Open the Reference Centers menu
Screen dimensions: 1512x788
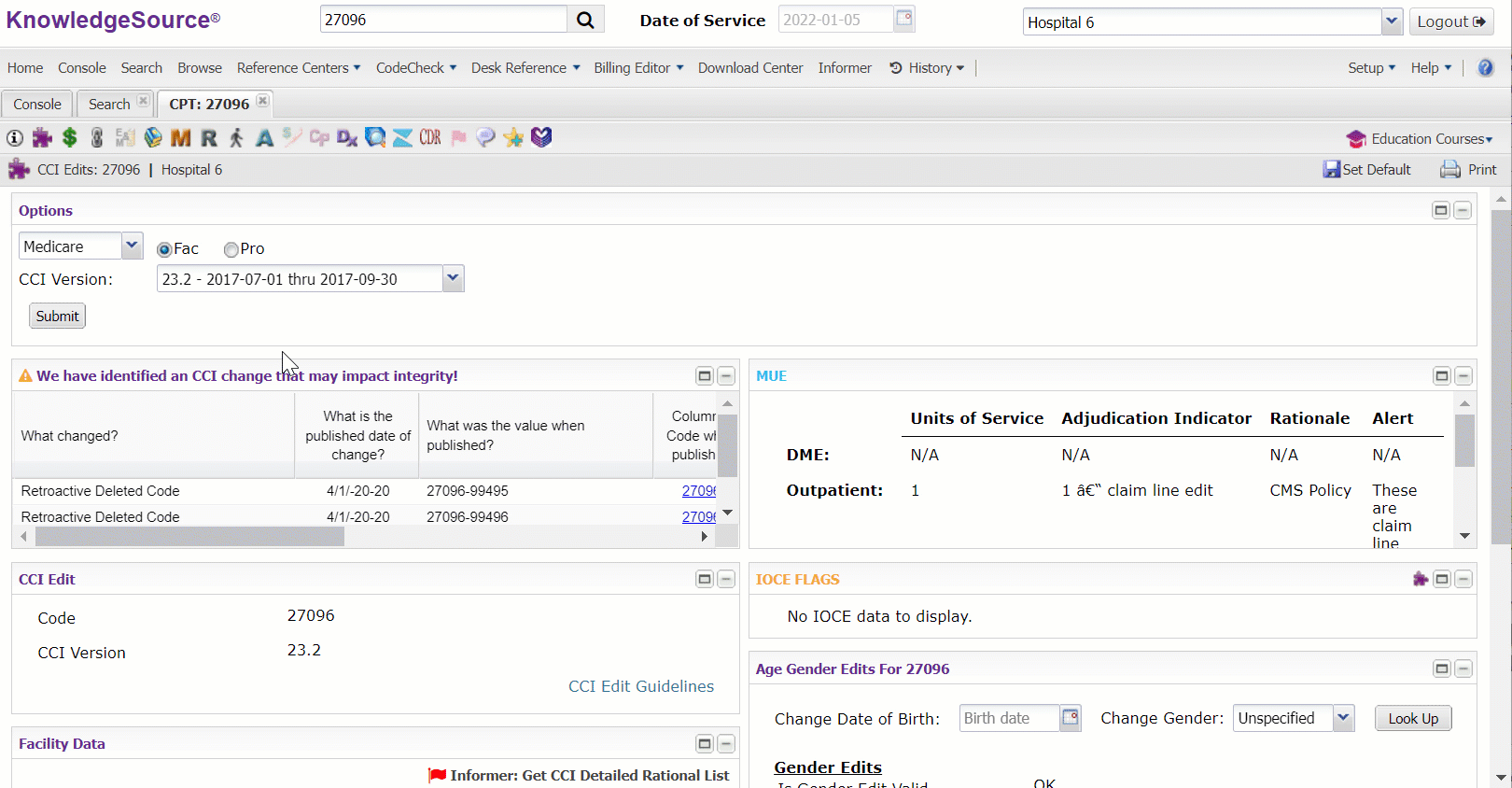(x=298, y=68)
